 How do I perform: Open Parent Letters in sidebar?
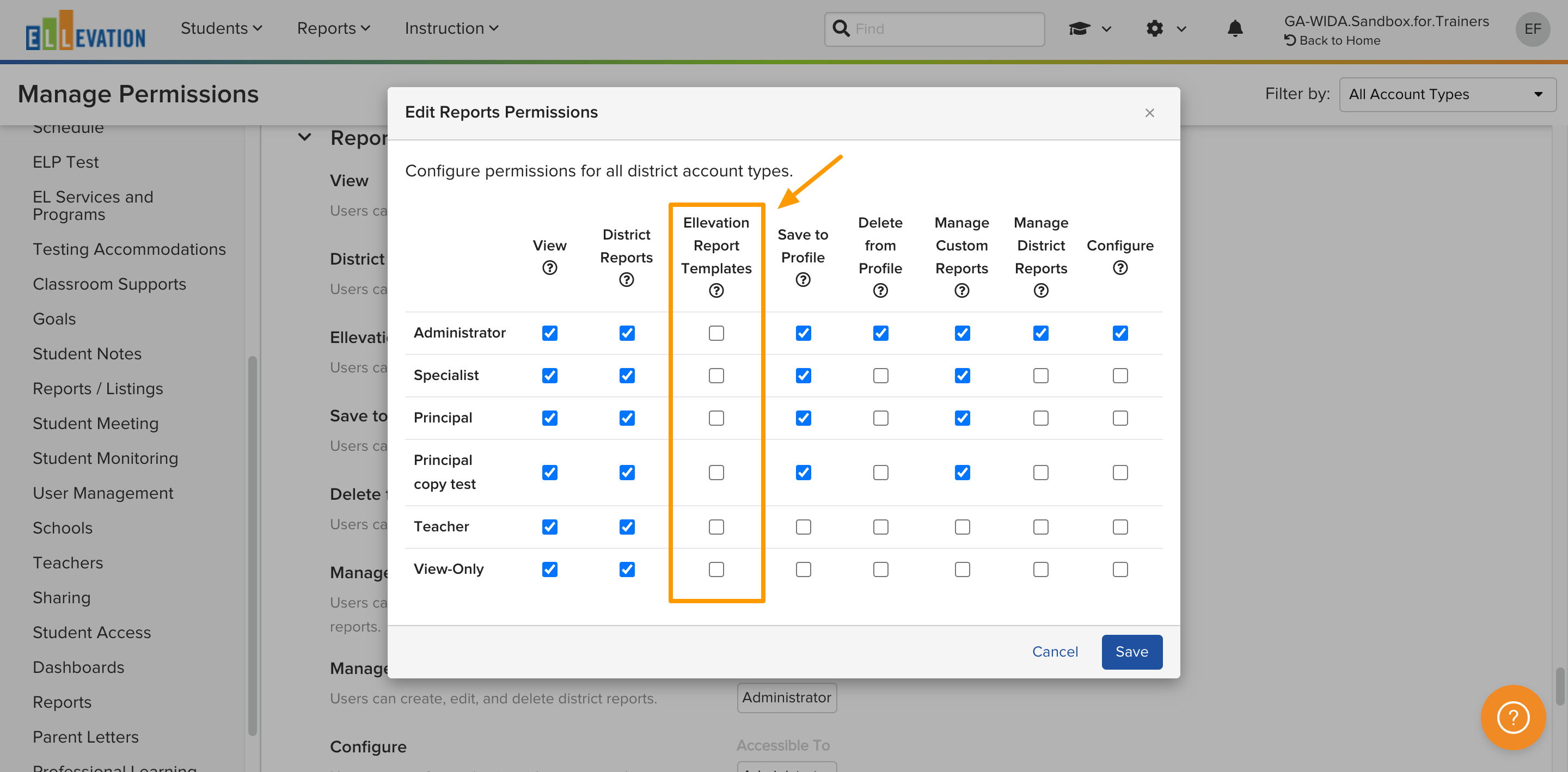click(85, 737)
